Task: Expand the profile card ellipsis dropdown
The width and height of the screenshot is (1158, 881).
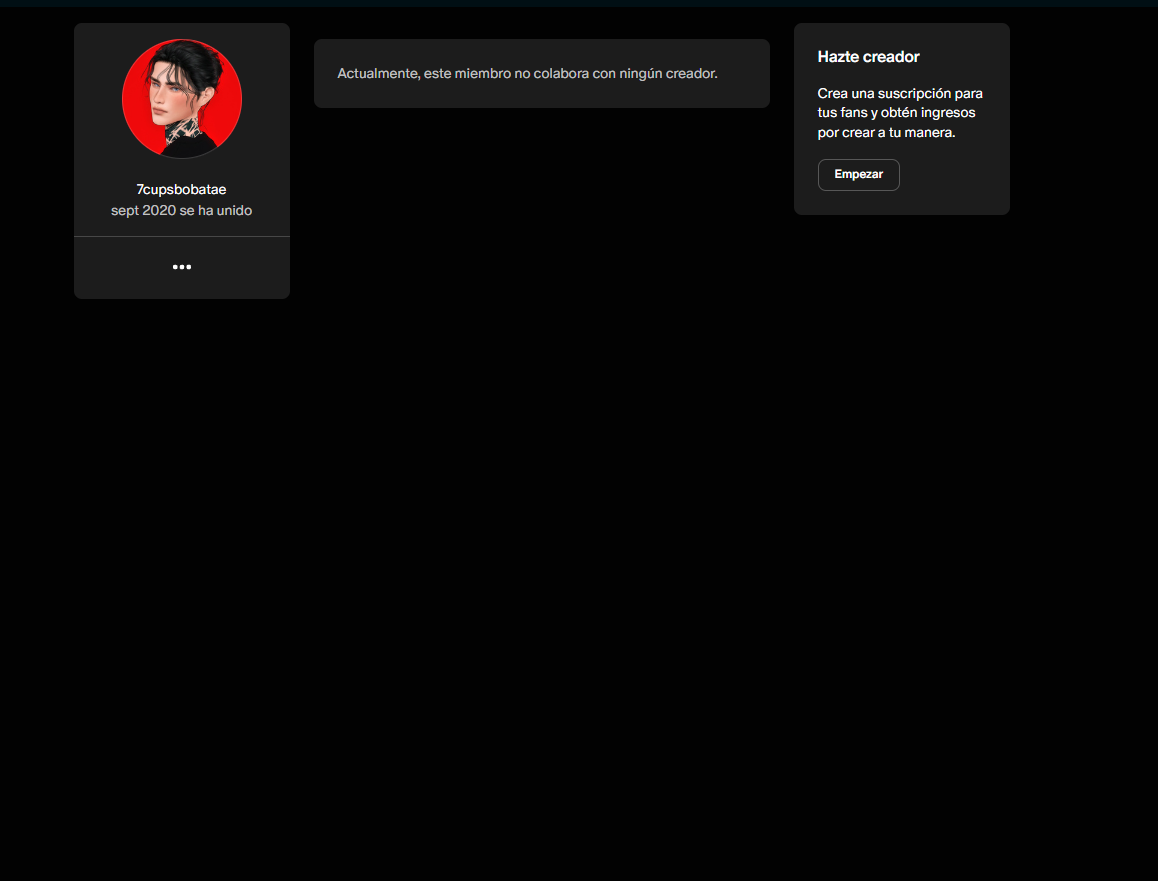Action: click(182, 267)
